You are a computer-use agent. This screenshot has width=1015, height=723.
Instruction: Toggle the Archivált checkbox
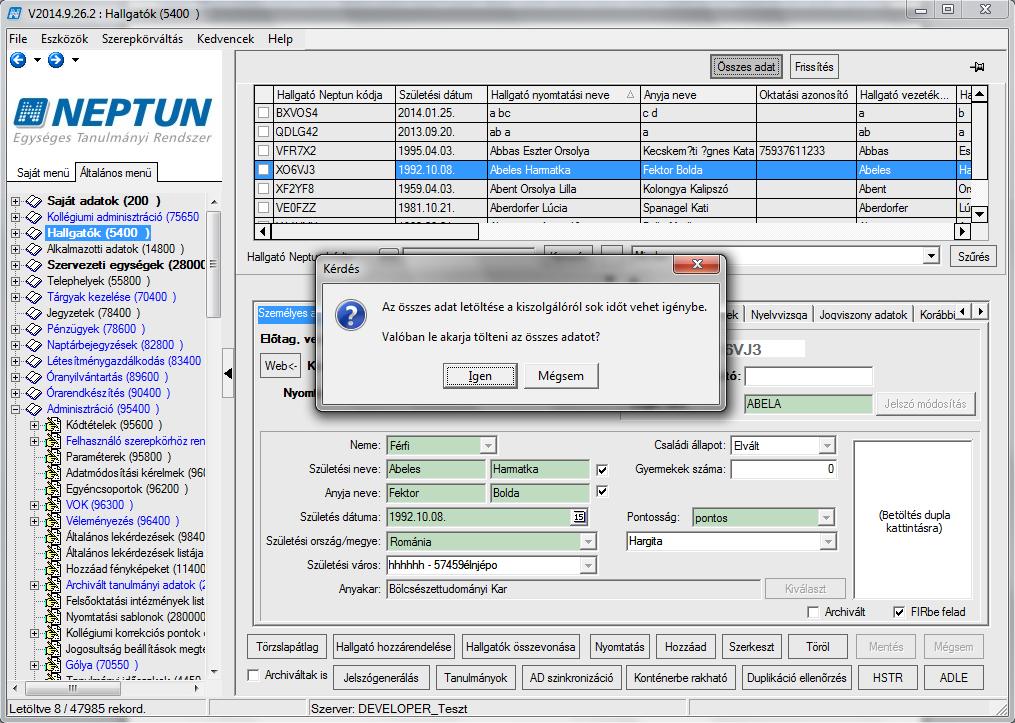[x=814, y=612]
